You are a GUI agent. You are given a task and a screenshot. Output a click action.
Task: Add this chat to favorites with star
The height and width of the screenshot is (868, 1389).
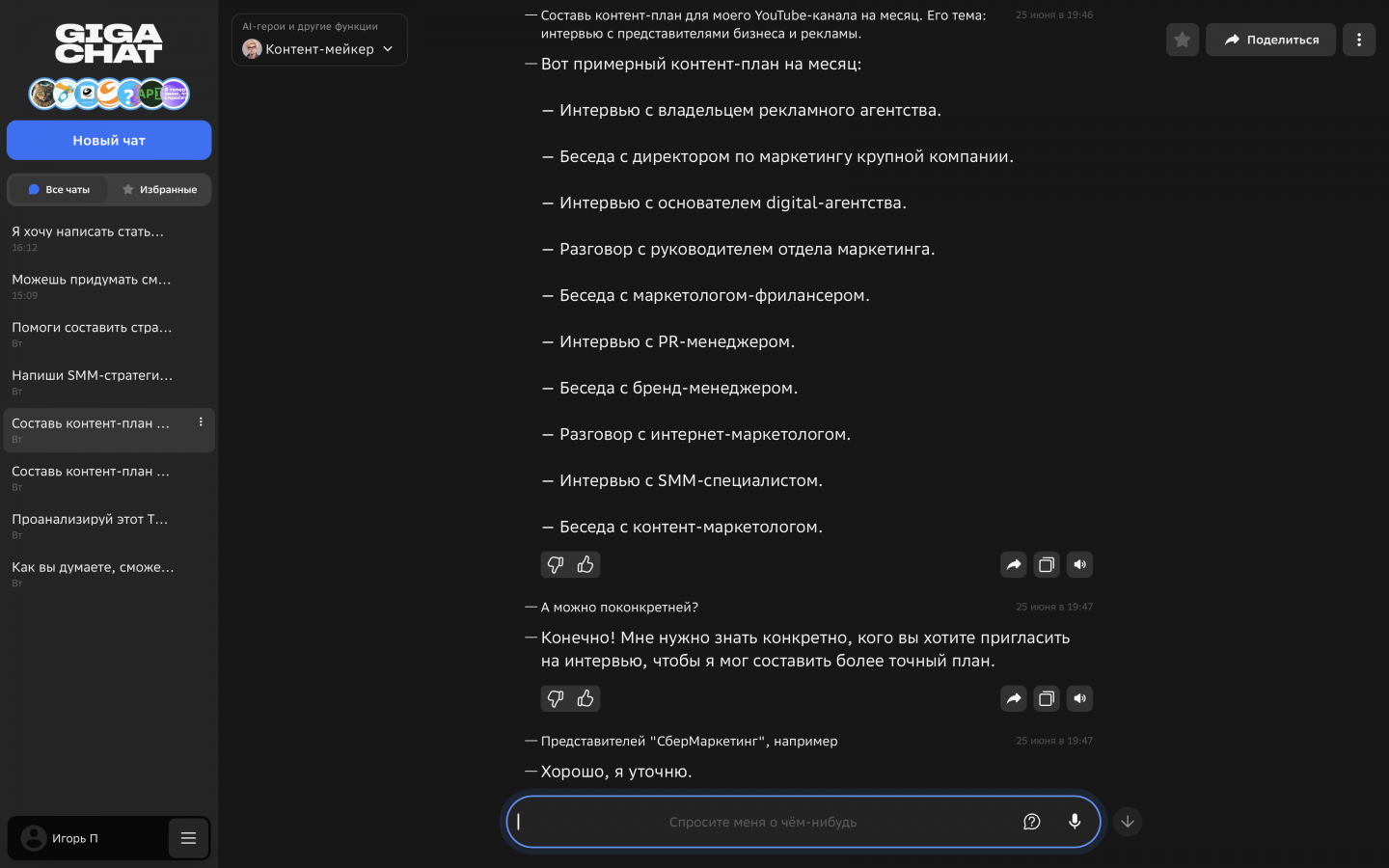(1183, 40)
